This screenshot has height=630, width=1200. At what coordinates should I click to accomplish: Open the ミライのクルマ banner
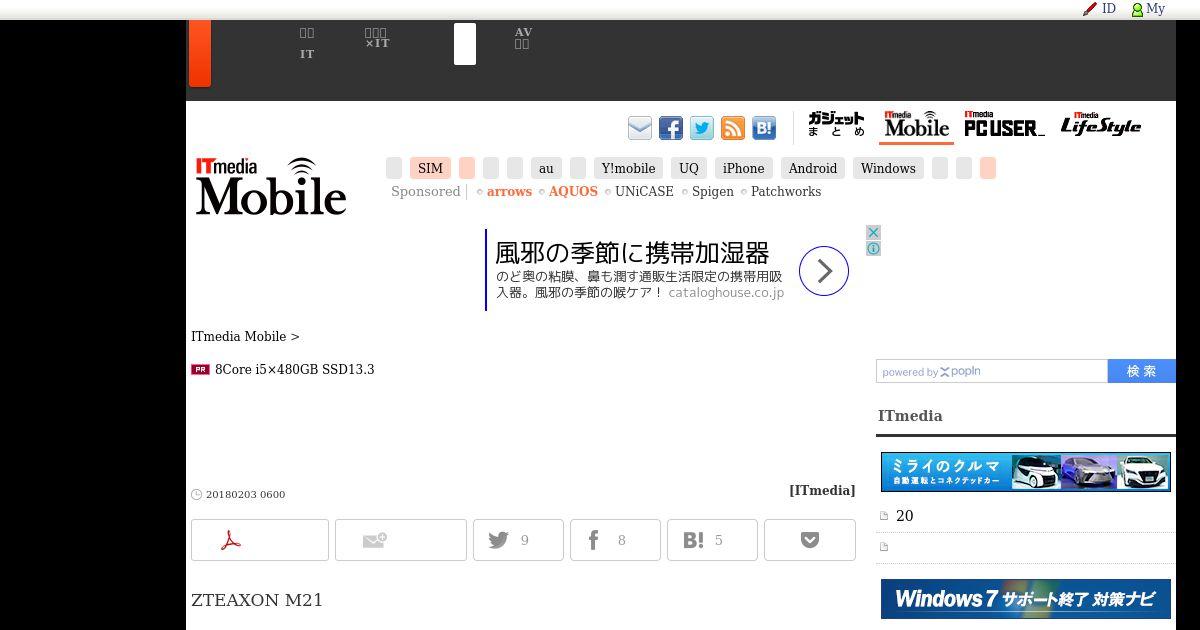(1026, 472)
